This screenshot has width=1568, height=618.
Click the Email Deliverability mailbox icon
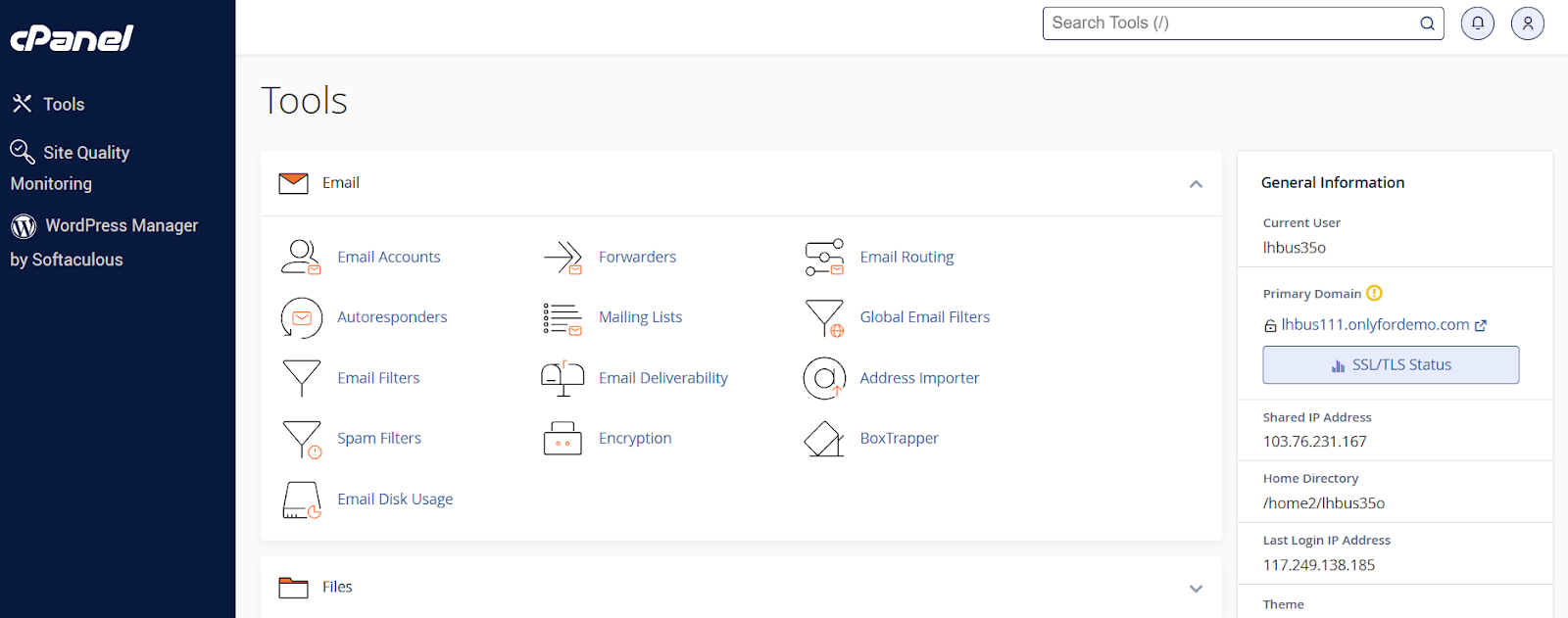563,378
